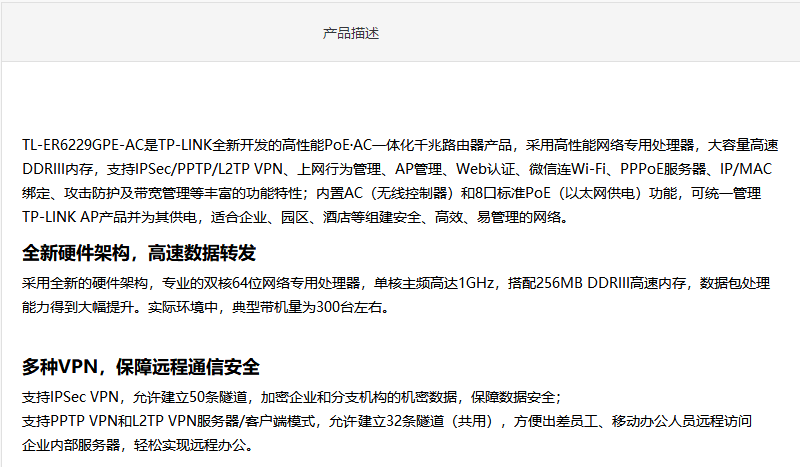Click the line starting 绑定、攻击防护及带宽管理
800x467 pixels.
point(391,193)
